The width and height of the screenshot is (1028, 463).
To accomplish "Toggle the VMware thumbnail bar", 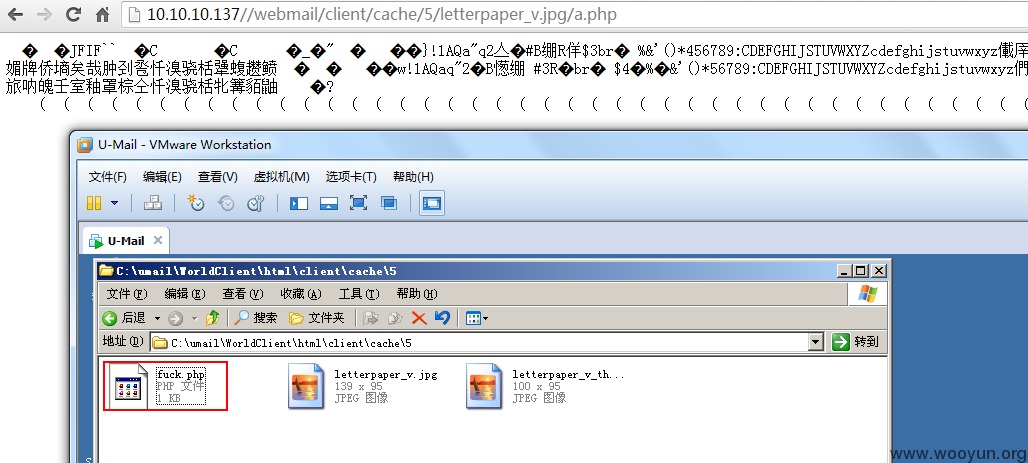I will point(328,203).
